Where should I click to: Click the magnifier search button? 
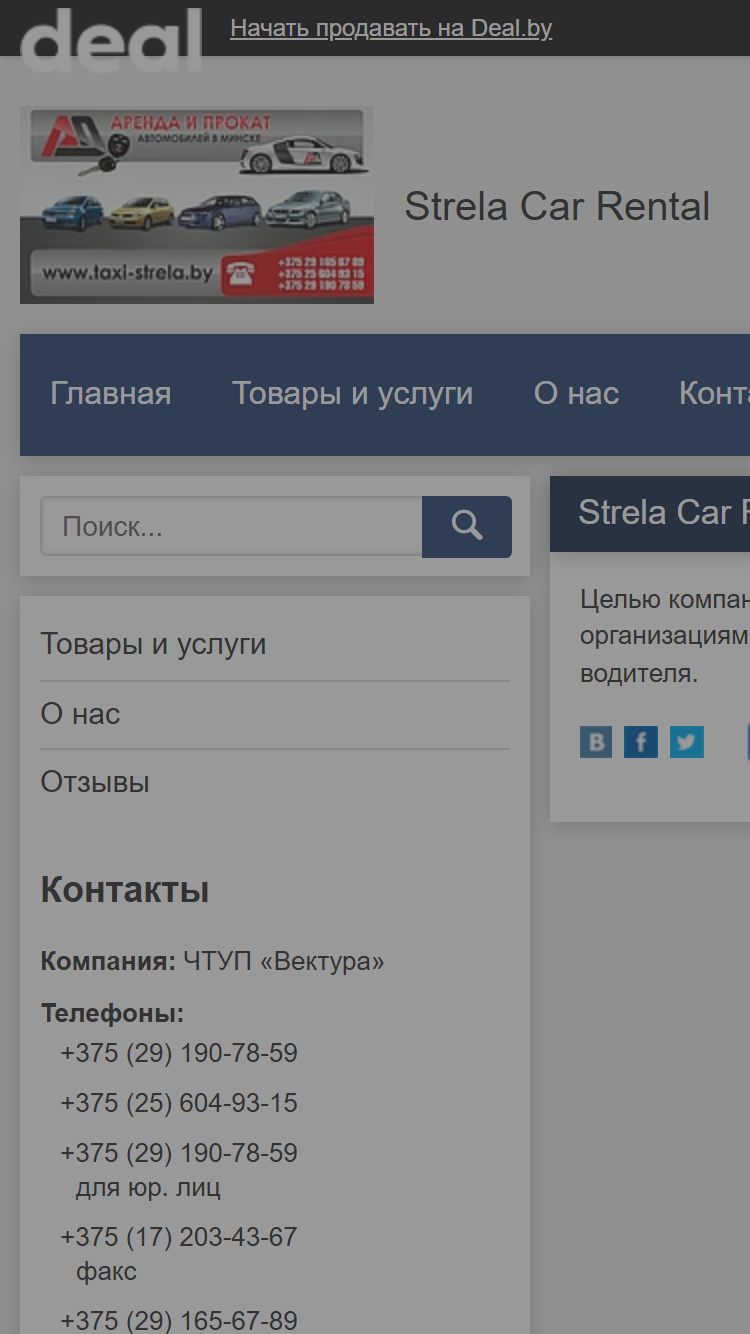tap(467, 527)
